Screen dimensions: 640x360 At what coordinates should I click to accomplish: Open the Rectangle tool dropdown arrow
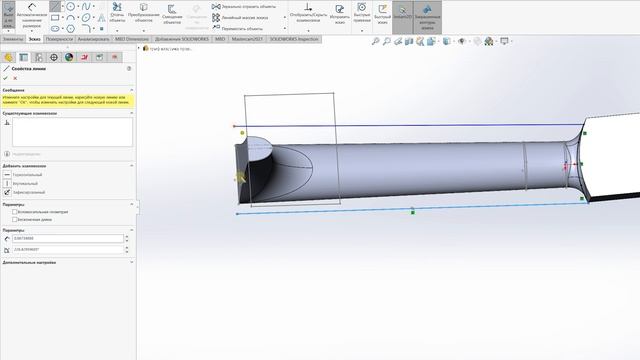tap(62, 18)
